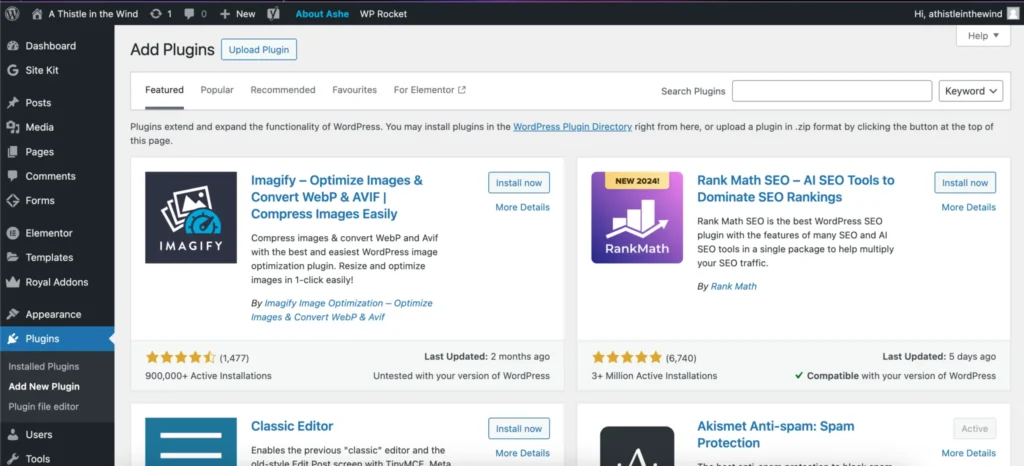Screen dimensions: 1024x466
Task: Expand the Keyword search type dropdown
Action: pyautogui.click(x=970, y=91)
